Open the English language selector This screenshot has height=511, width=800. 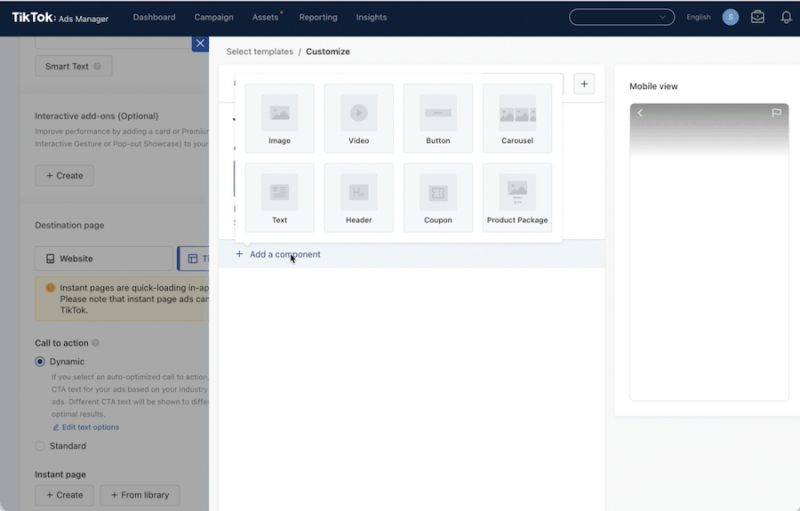[x=698, y=17]
